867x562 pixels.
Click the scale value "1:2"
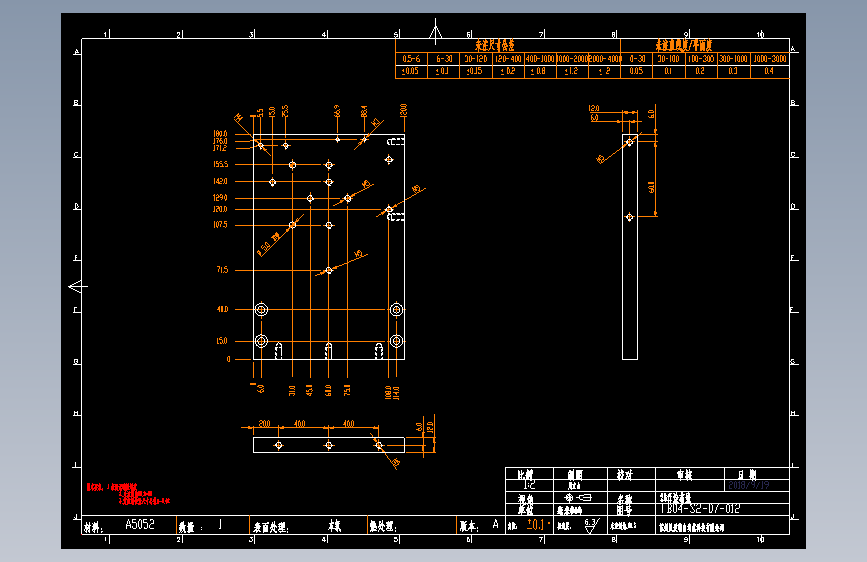529,485
